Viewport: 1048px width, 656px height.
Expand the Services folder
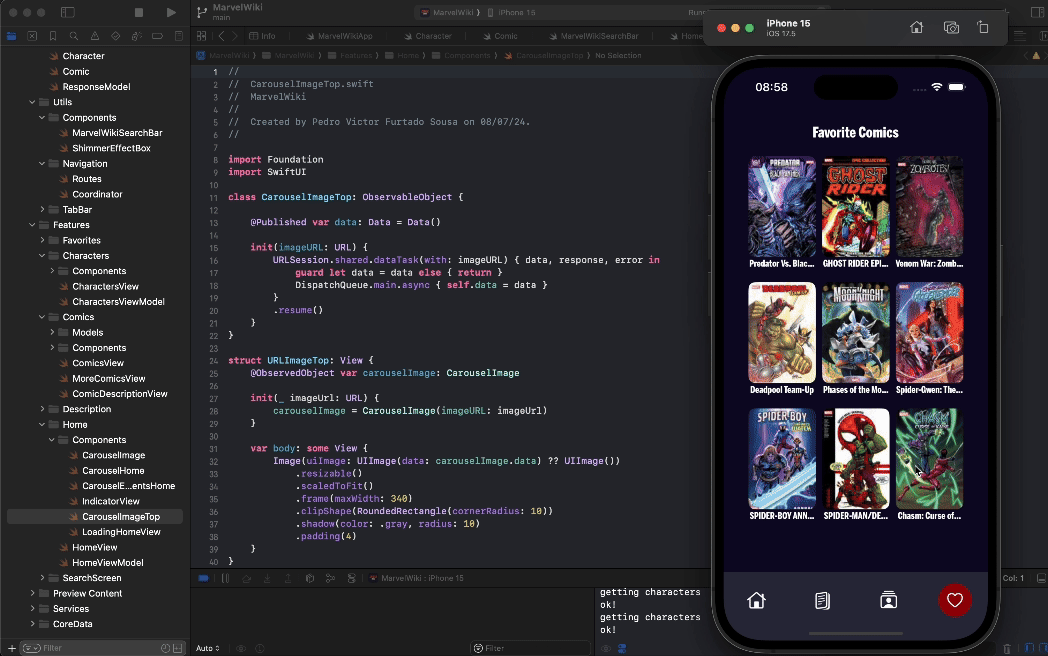[x=32, y=609]
